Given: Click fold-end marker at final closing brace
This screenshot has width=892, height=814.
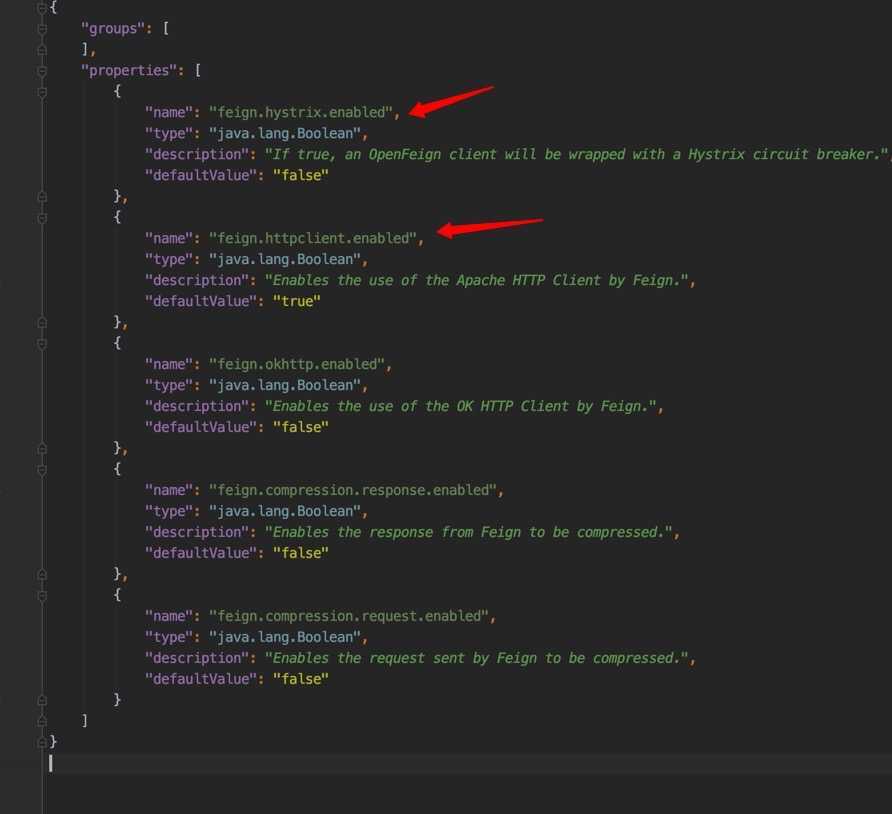Looking at the screenshot, I should [42, 742].
